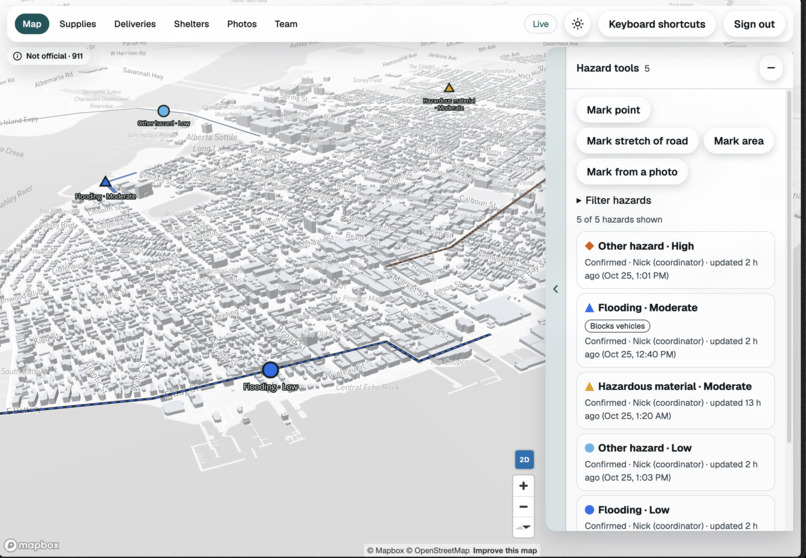
Task: Reset map bearing with compass button
Action: click(523, 527)
